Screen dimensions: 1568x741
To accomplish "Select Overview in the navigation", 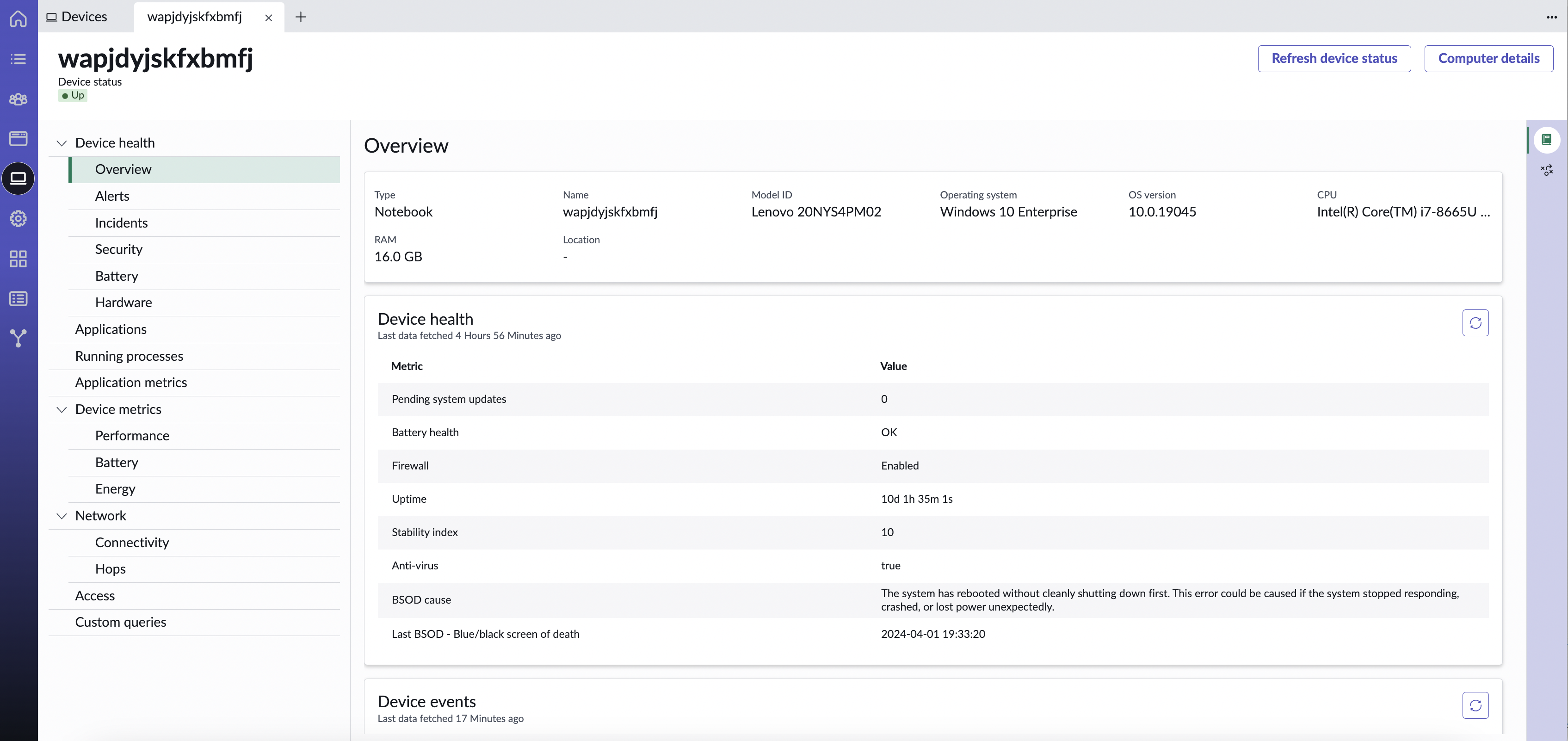I will [204, 169].
